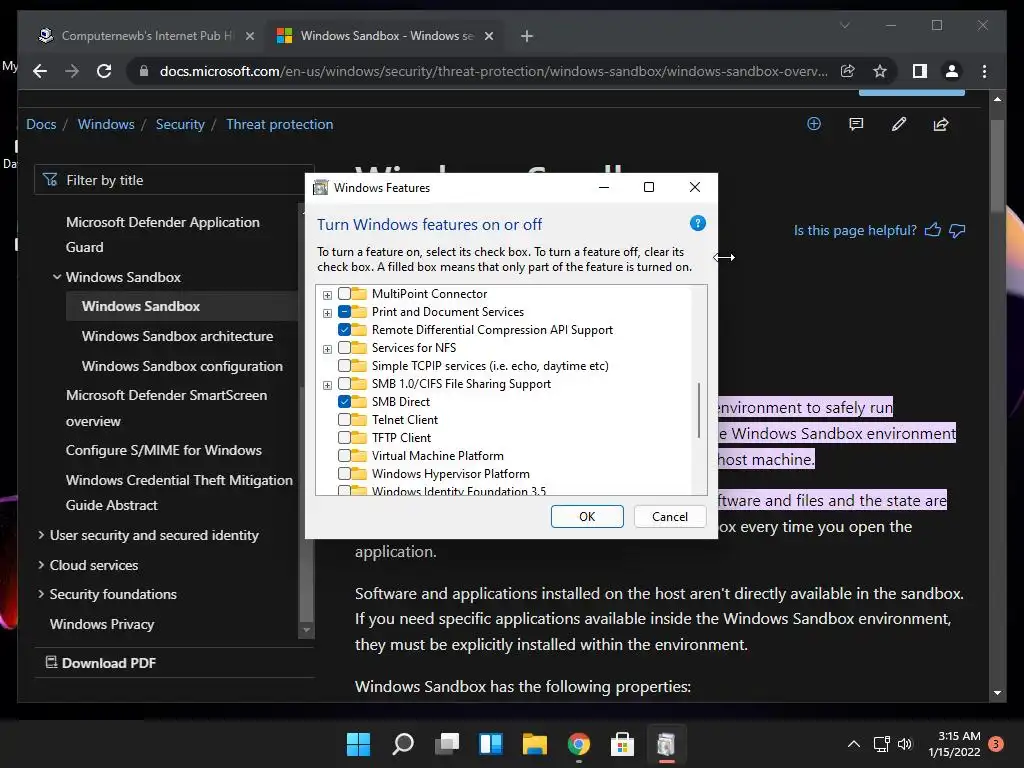Open the Windows Features help question icon
1024x768 pixels.
coord(697,223)
